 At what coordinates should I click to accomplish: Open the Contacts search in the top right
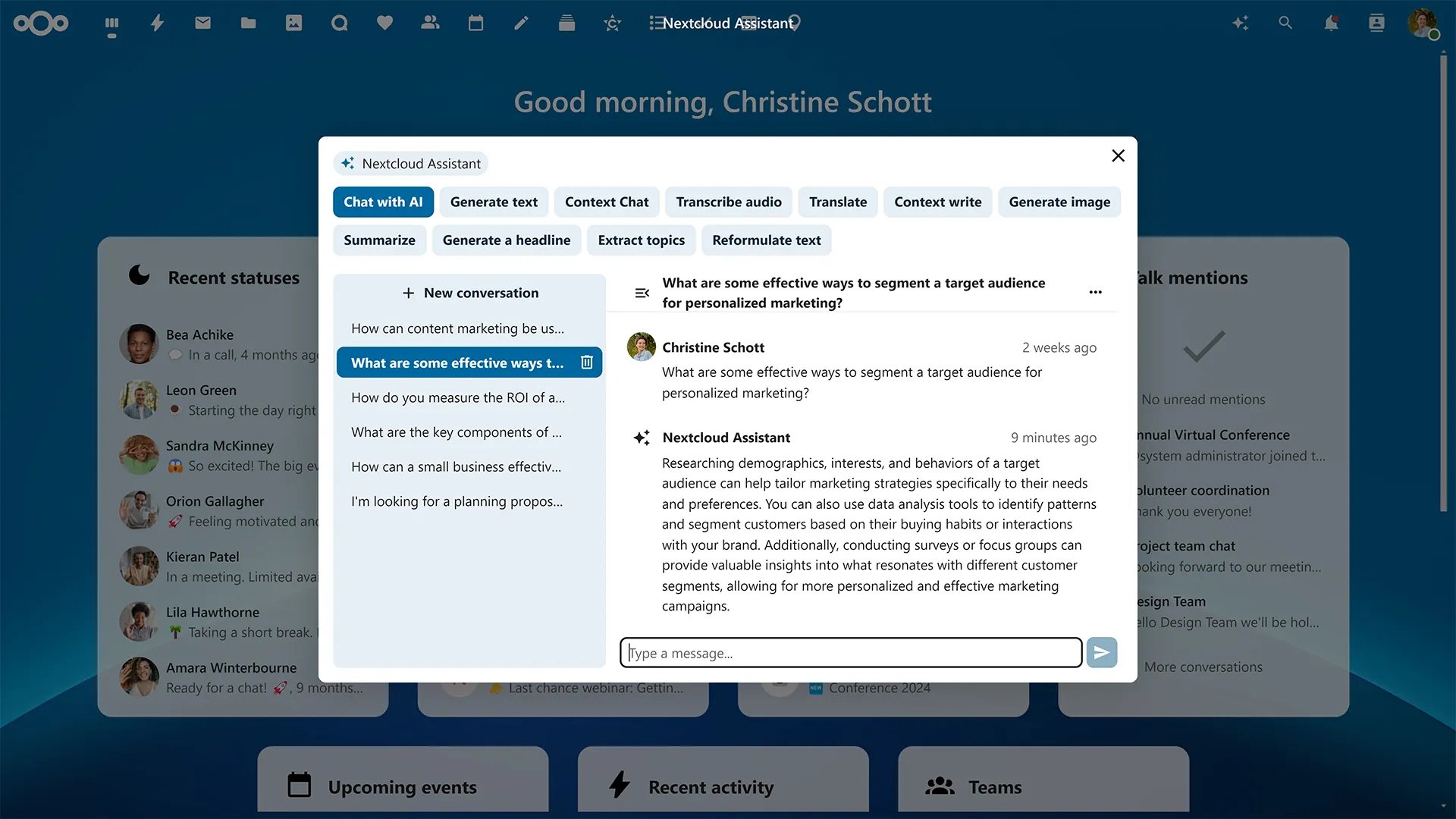click(1376, 23)
